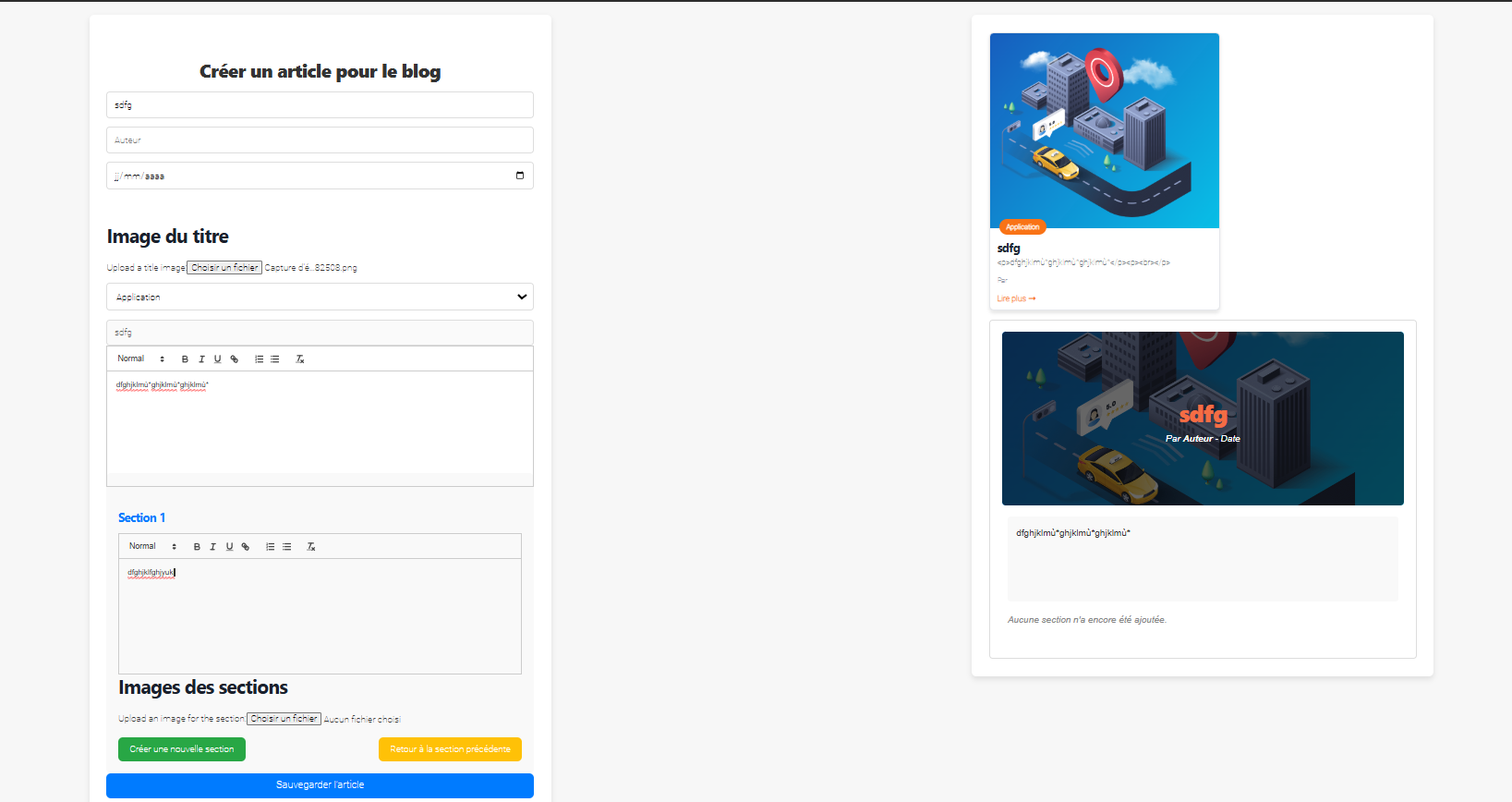
Task: Choose a file for the section image
Action: pyautogui.click(x=284, y=719)
